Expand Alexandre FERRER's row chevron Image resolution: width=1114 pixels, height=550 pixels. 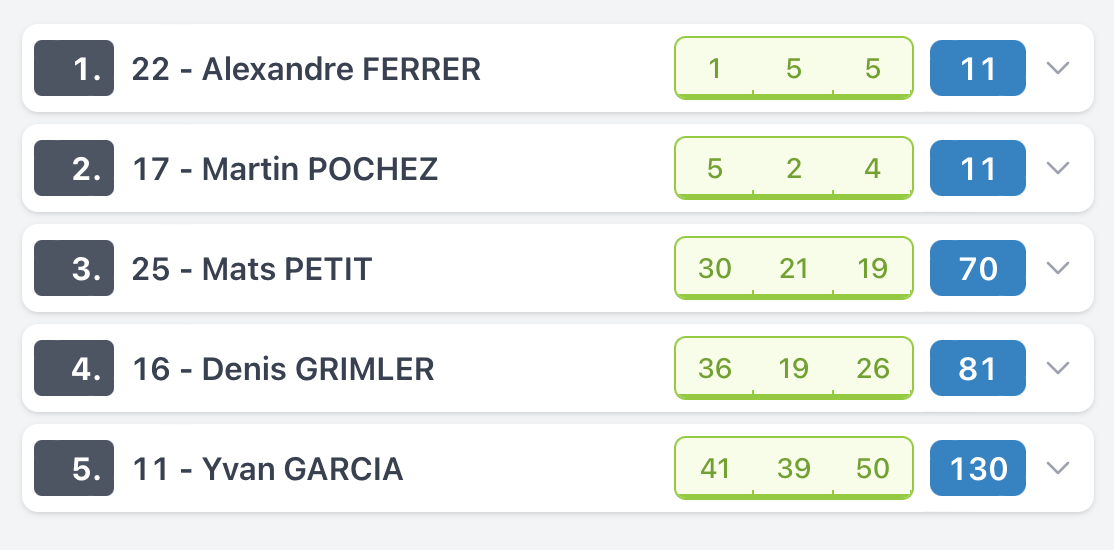(x=1058, y=68)
